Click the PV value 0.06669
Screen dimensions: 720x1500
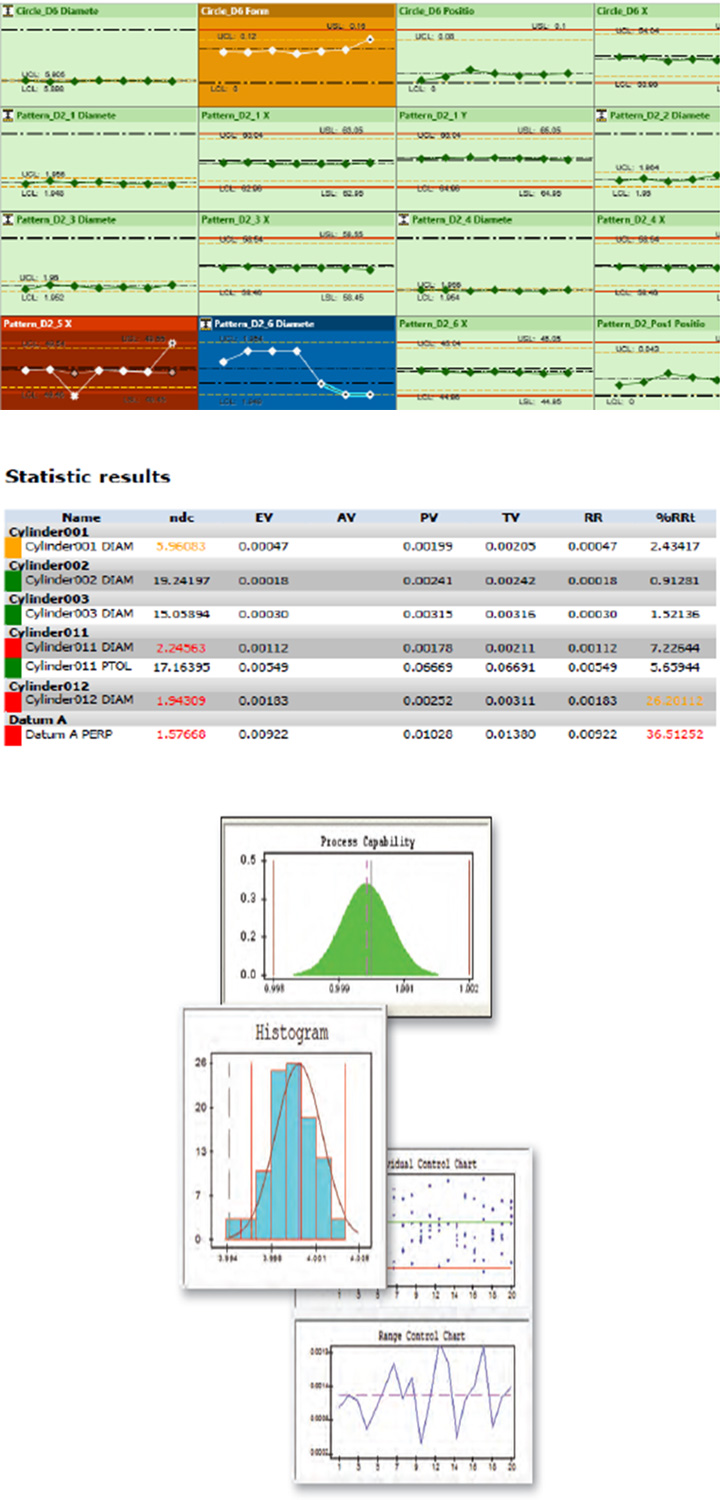coord(428,665)
